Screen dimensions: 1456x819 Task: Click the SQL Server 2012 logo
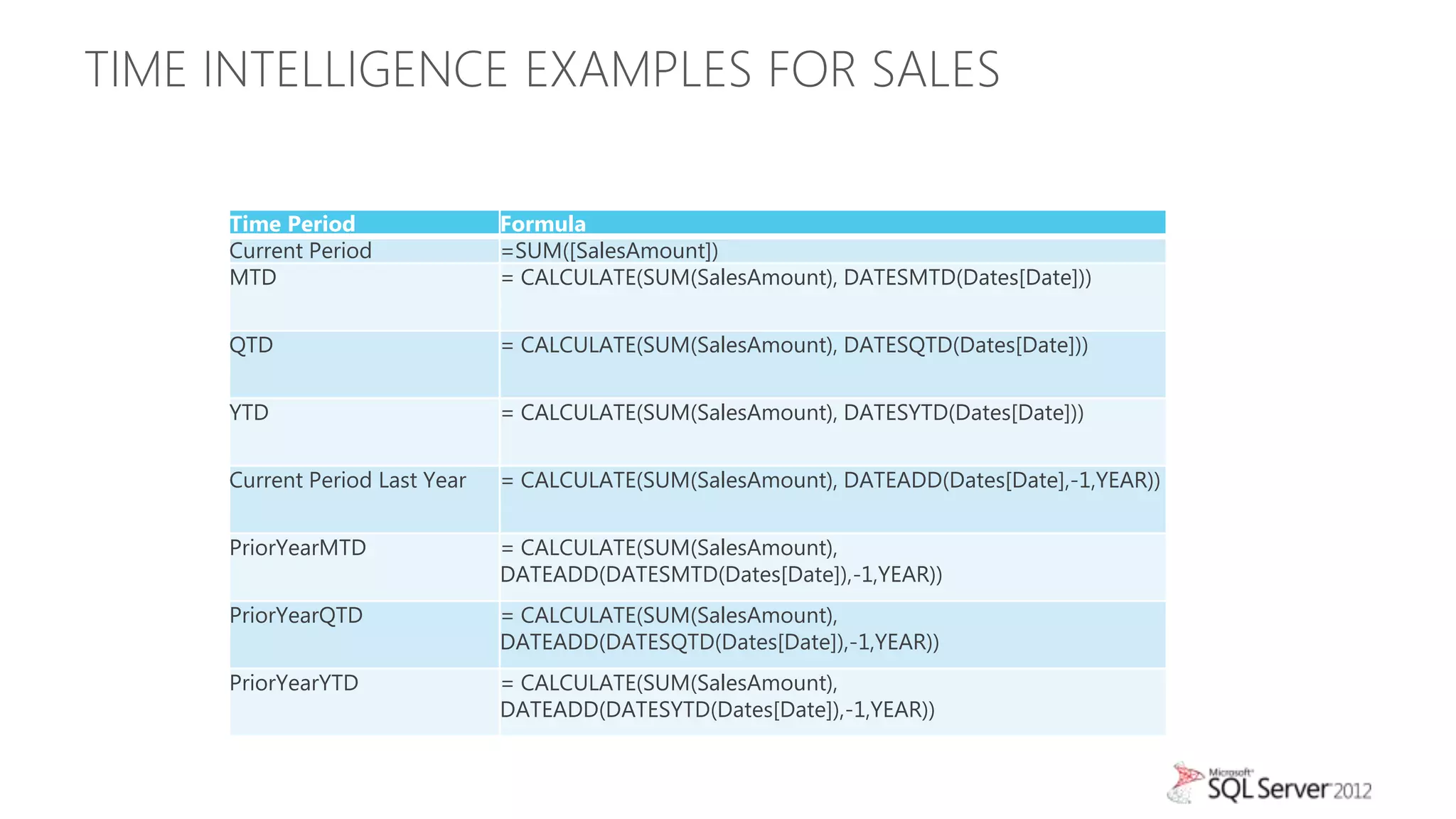(x=1269, y=783)
